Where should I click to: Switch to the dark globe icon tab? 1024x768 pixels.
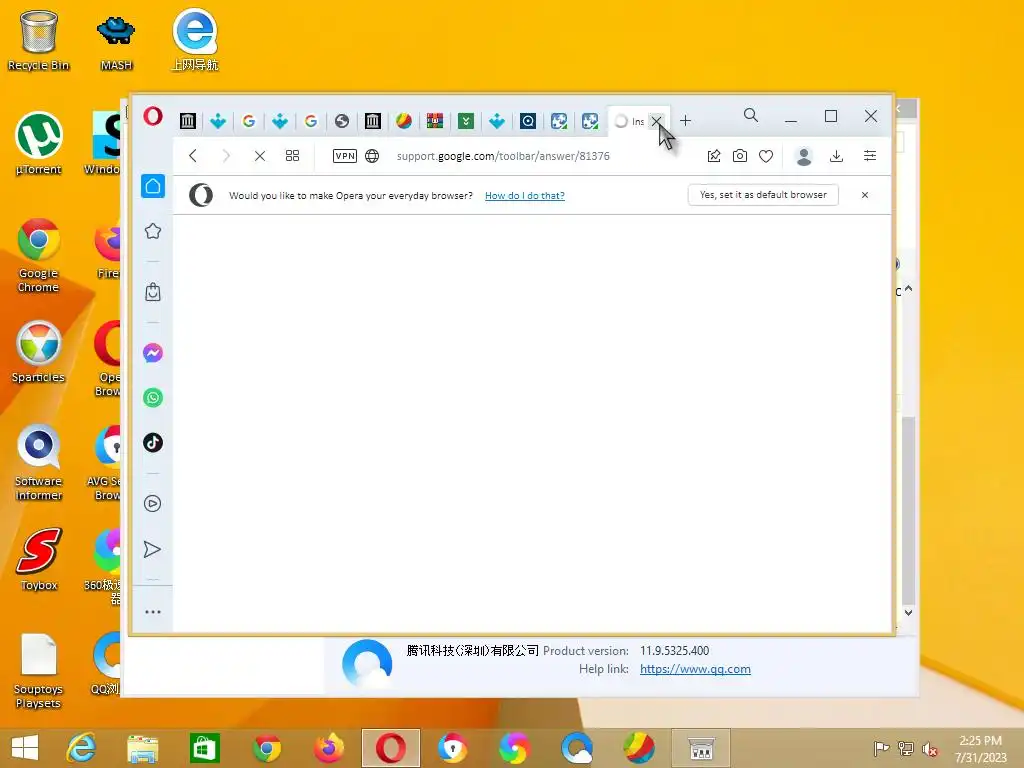click(342, 121)
